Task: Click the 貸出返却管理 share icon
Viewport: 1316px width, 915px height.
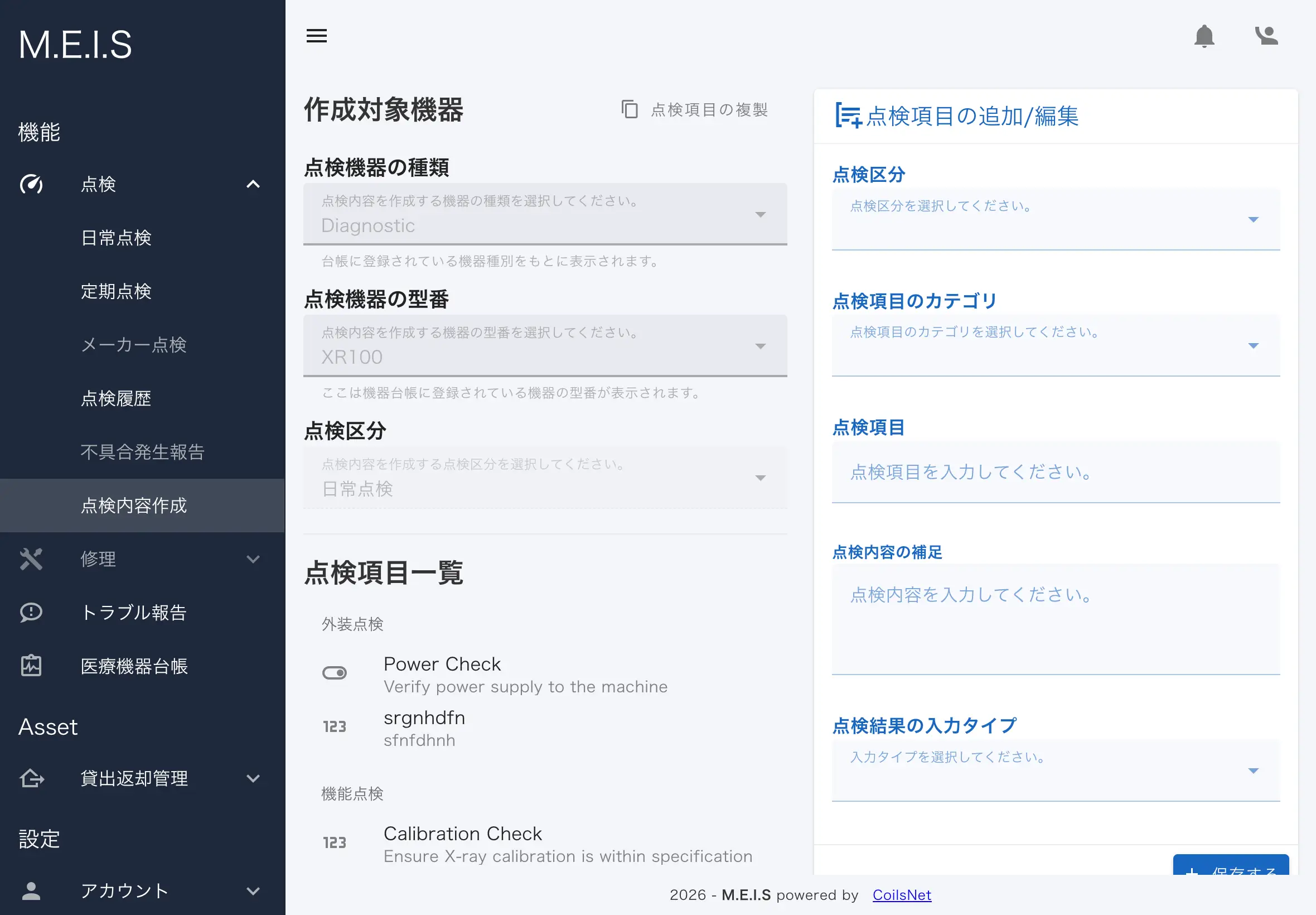Action: pyautogui.click(x=31, y=778)
